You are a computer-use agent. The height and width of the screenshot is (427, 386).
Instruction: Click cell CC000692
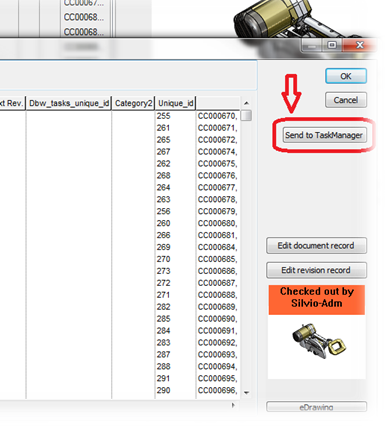point(218,343)
